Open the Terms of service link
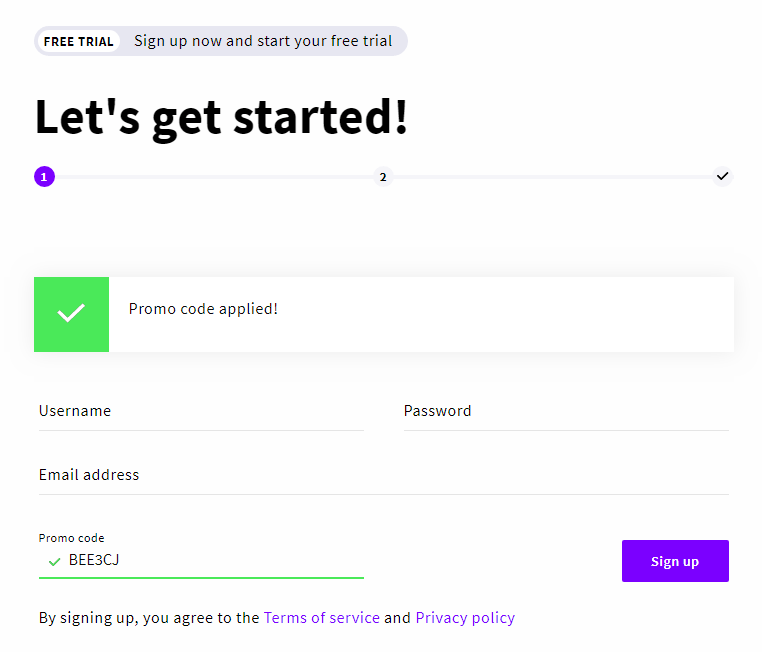 [x=321, y=618]
